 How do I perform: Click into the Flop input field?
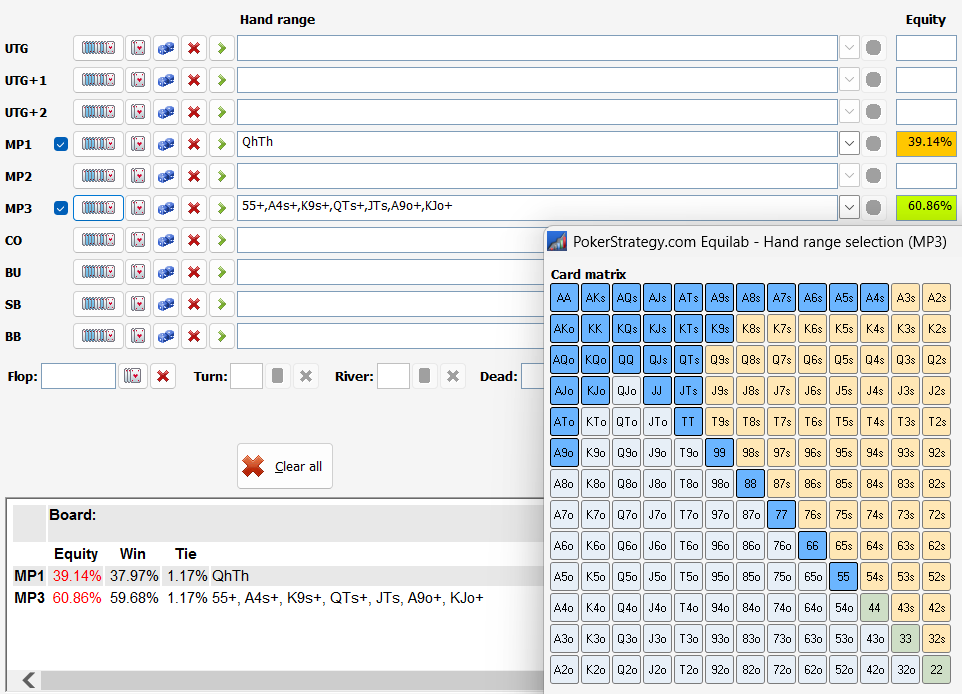coord(78,376)
